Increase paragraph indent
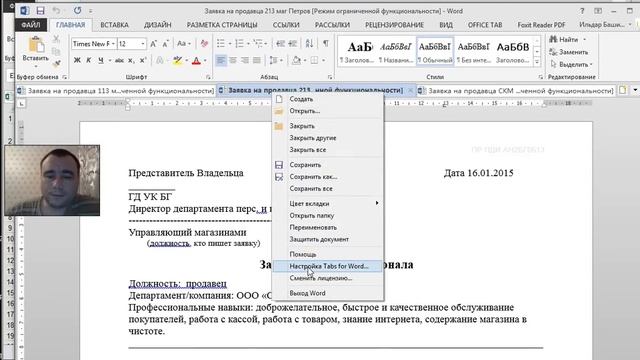This screenshot has width=640, height=360. (x=293, y=43)
